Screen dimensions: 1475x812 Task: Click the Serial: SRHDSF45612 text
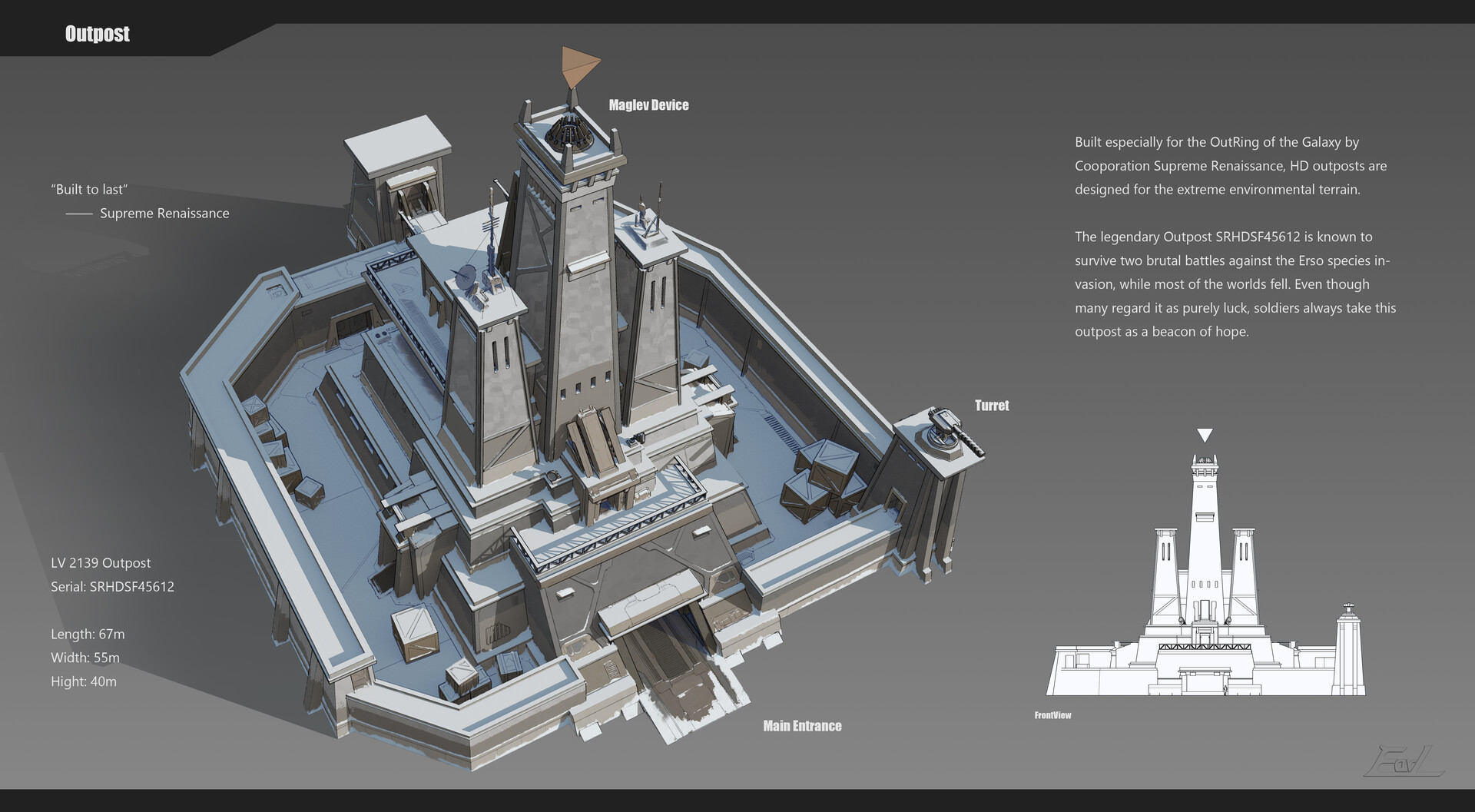pyautogui.click(x=112, y=586)
